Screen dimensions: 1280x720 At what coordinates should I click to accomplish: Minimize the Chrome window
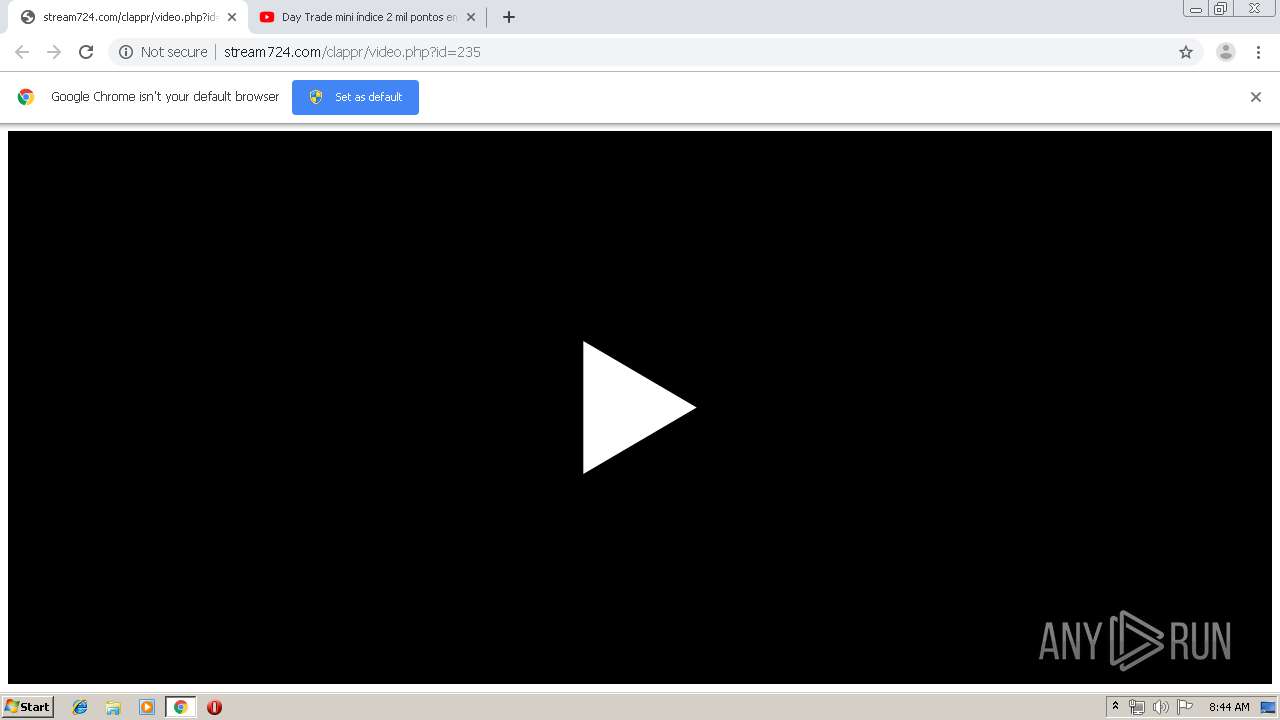click(1195, 8)
